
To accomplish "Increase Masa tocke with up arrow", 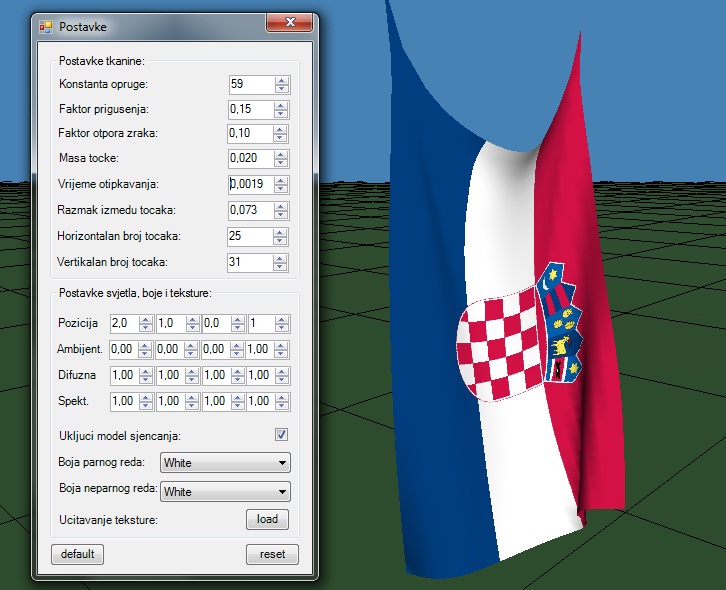I will click(281, 155).
